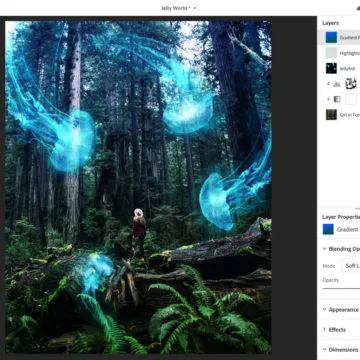The width and height of the screenshot is (360, 360).
Task: Open the Jelly World document title dropdown
Action: pos(179,8)
